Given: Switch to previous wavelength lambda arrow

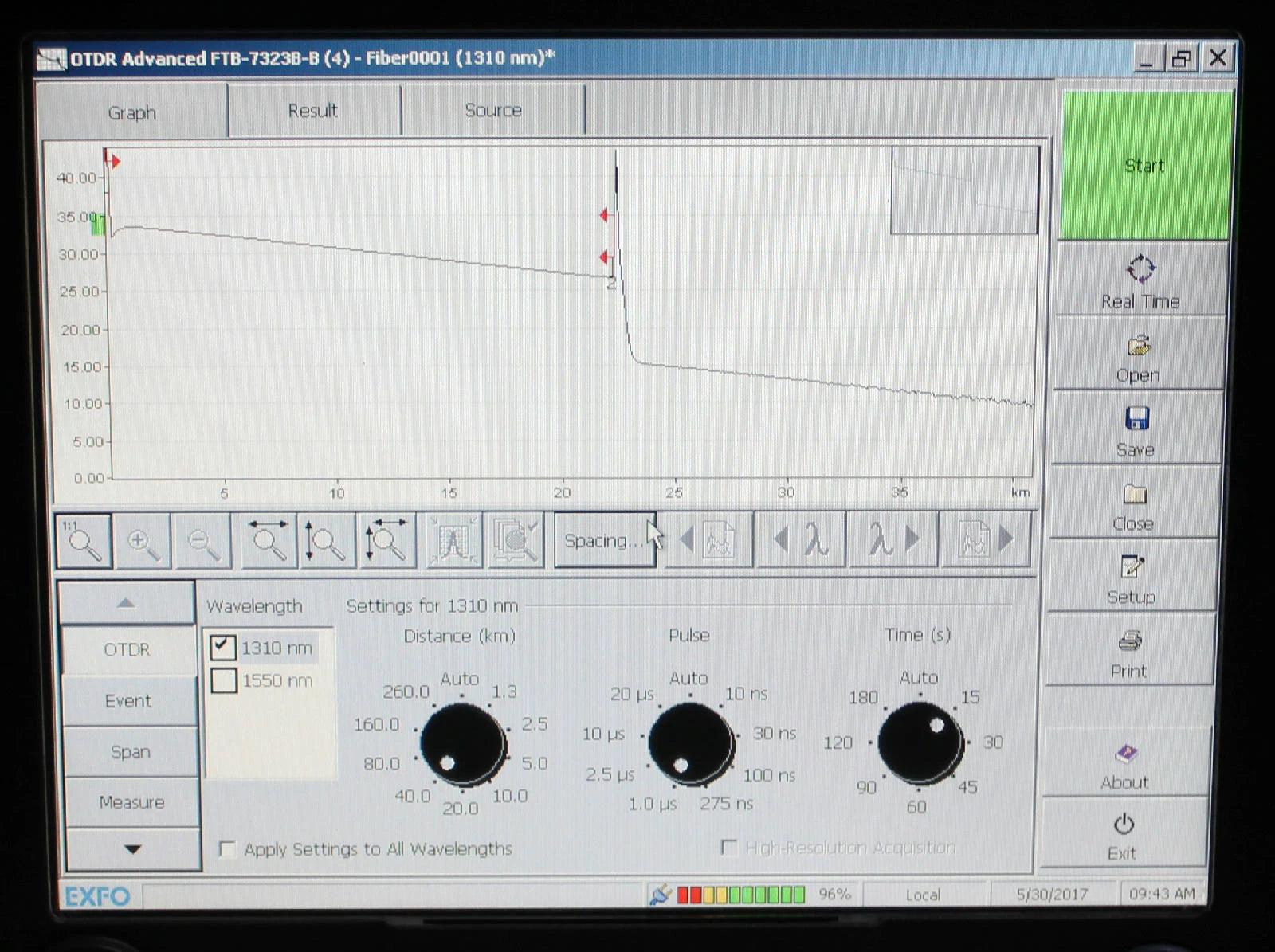Looking at the screenshot, I should tap(801, 541).
